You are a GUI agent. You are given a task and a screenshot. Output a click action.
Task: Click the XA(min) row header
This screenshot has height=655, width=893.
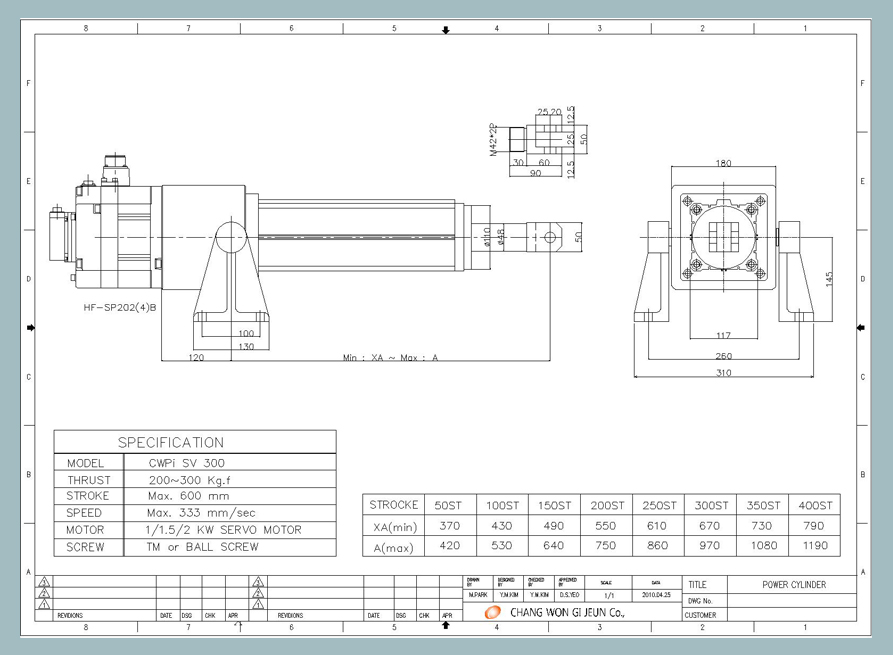(x=395, y=527)
